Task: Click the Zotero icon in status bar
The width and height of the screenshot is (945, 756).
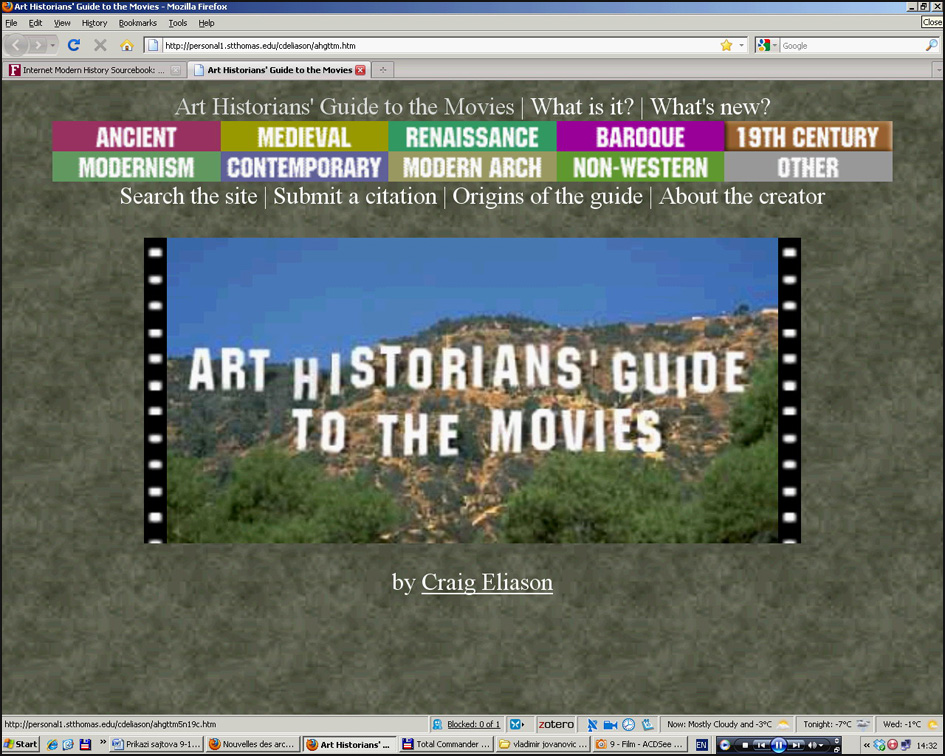Action: pyautogui.click(x=556, y=724)
